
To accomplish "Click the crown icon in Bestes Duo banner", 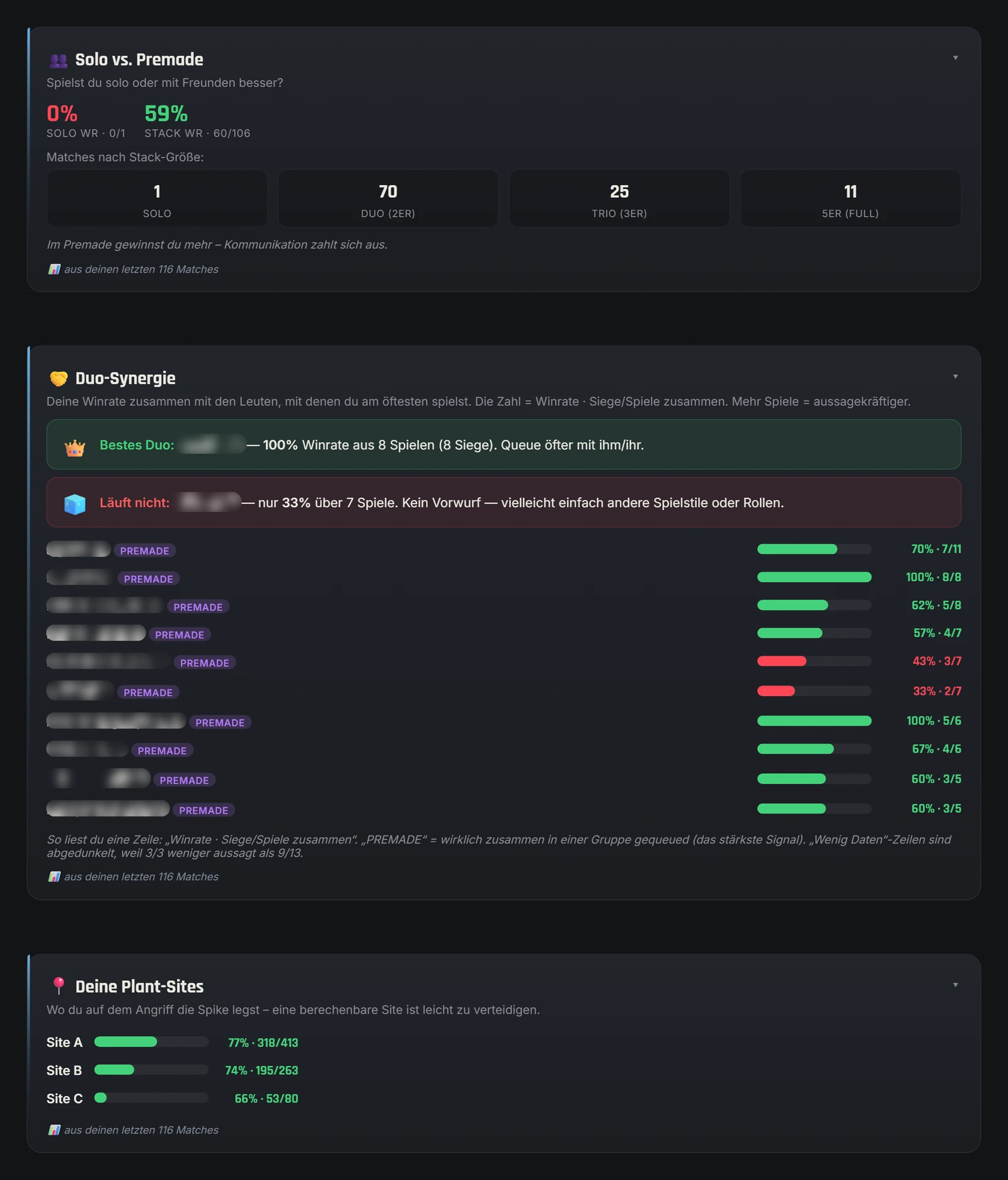I will (75, 448).
